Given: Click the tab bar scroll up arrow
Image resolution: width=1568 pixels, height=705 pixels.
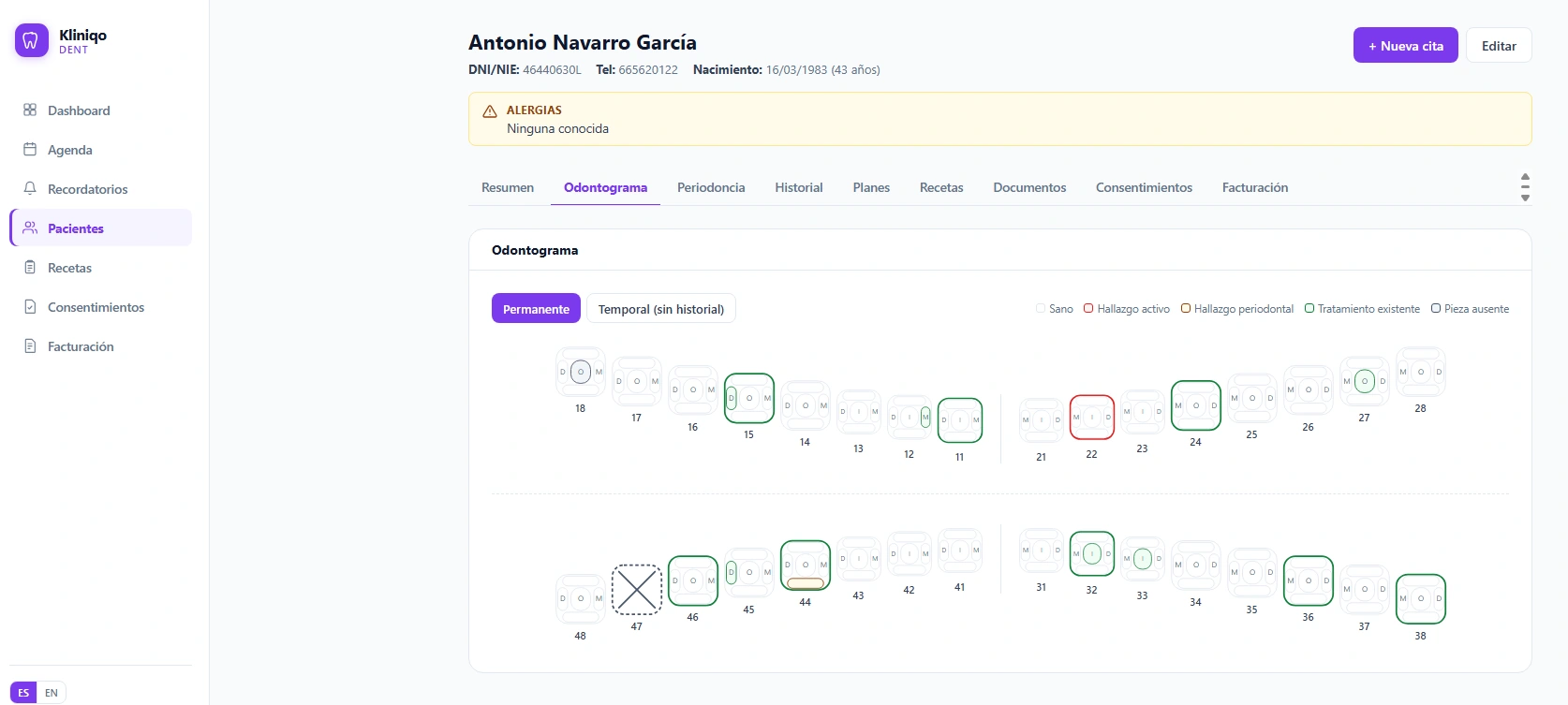Looking at the screenshot, I should pos(1525,177).
